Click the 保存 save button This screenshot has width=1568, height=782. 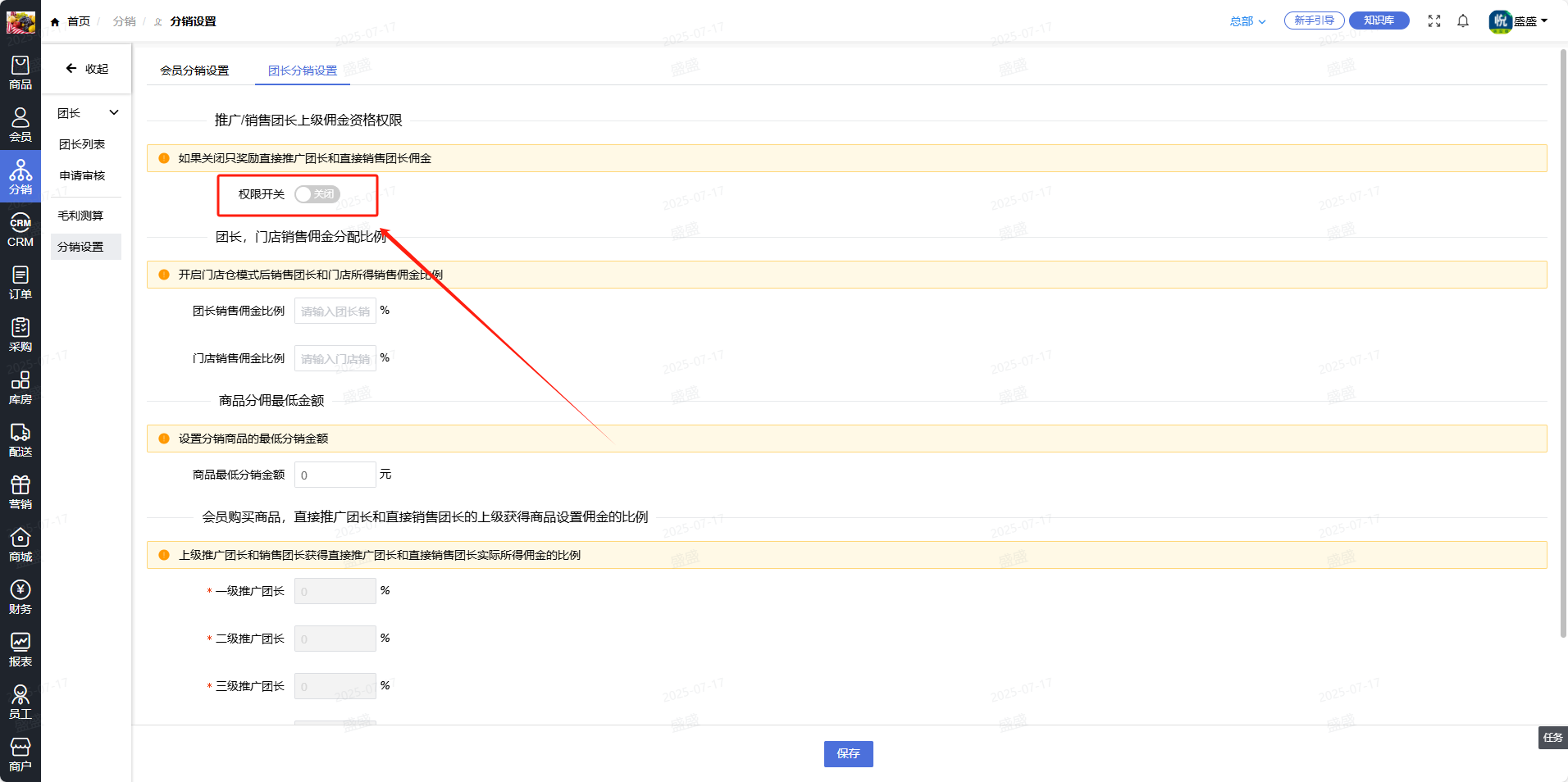click(848, 753)
